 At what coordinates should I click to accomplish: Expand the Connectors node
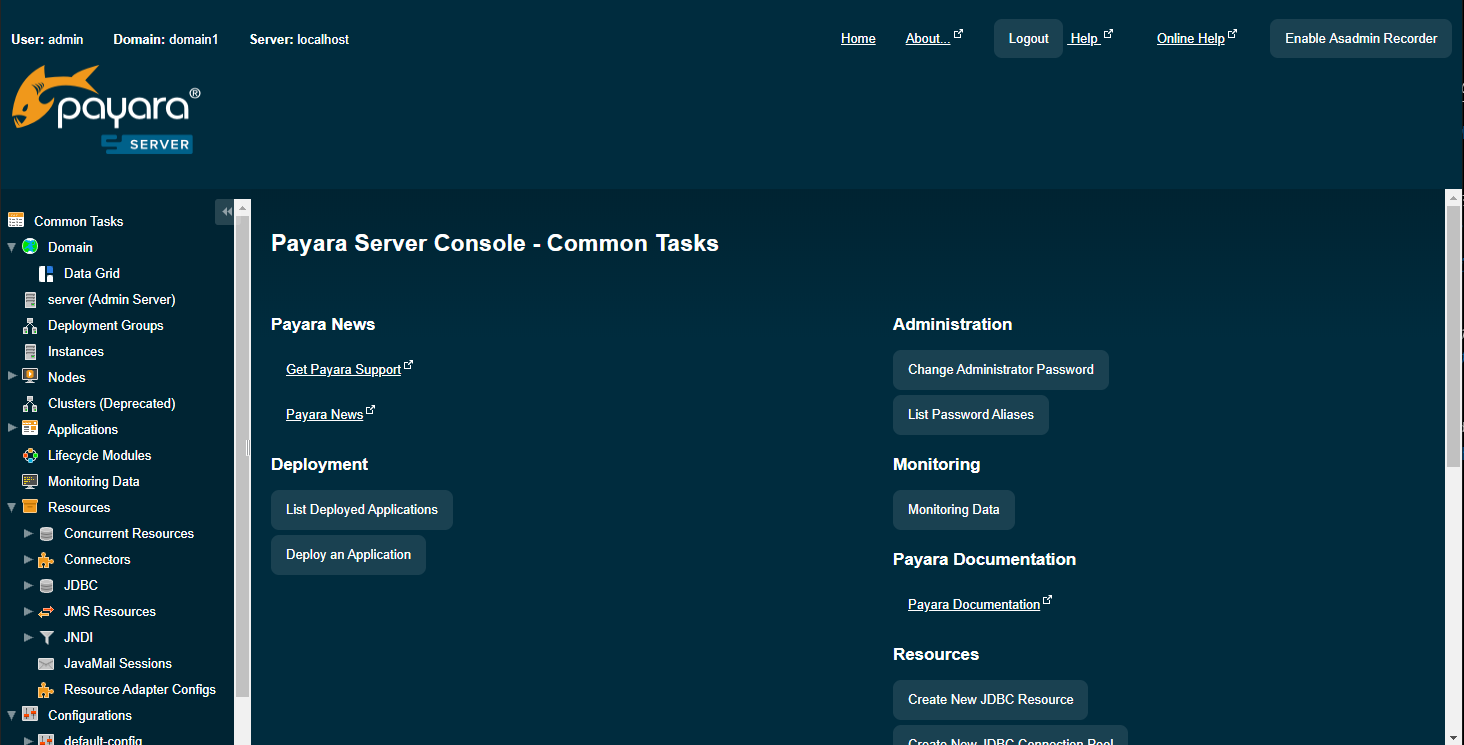pos(28,559)
